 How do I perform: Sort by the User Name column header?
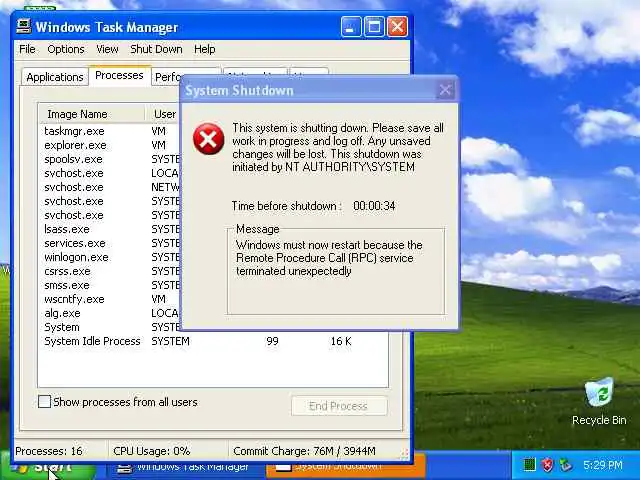(x=163, y=114)
